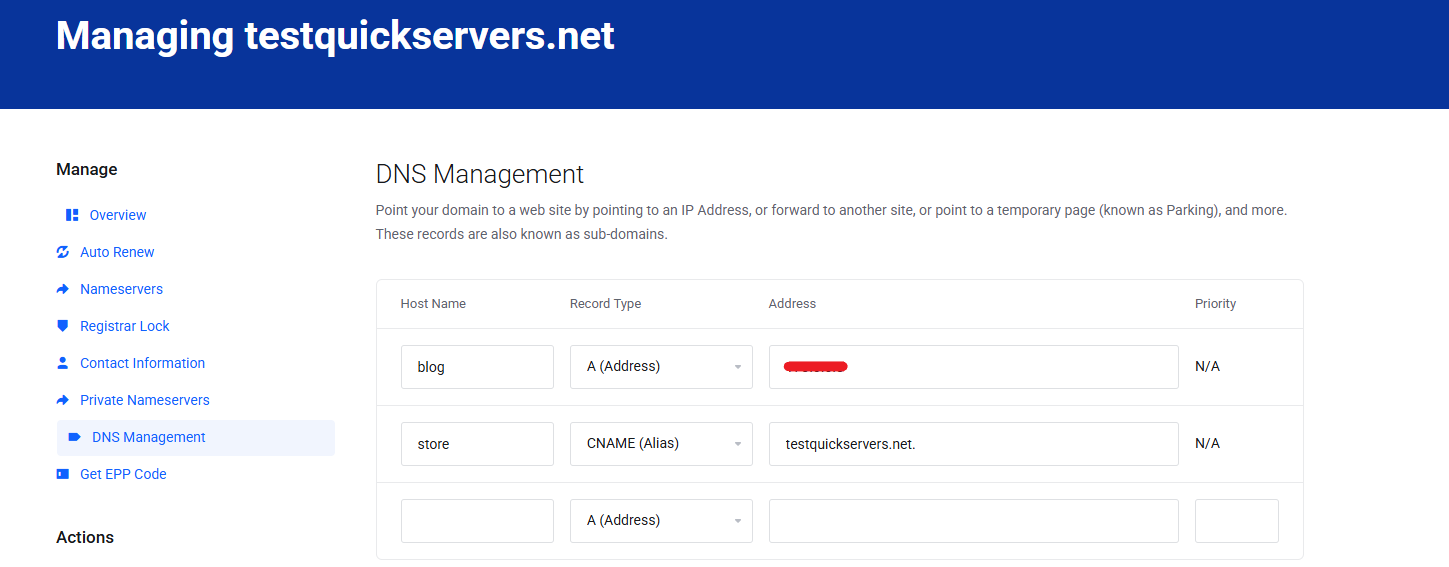
Task: Click the Contact Information person icon
Action: point(63,363)
